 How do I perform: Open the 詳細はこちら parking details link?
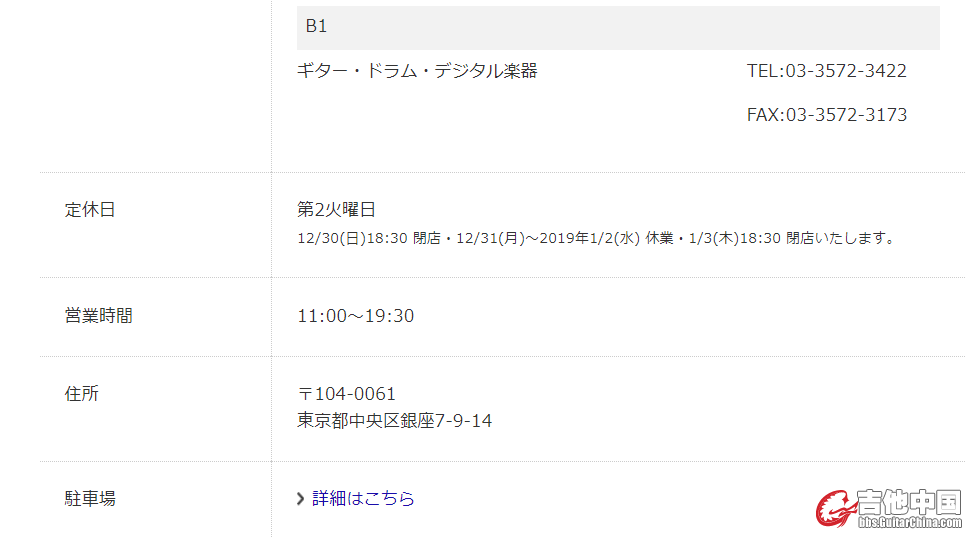(363, 498)
